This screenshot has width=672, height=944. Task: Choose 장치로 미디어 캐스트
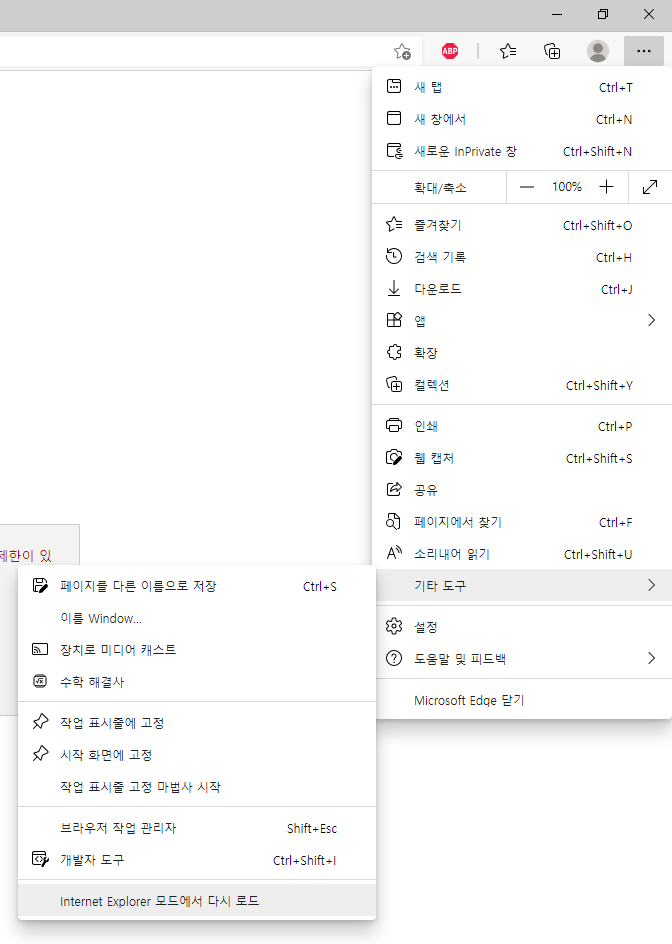pos(197,650)
